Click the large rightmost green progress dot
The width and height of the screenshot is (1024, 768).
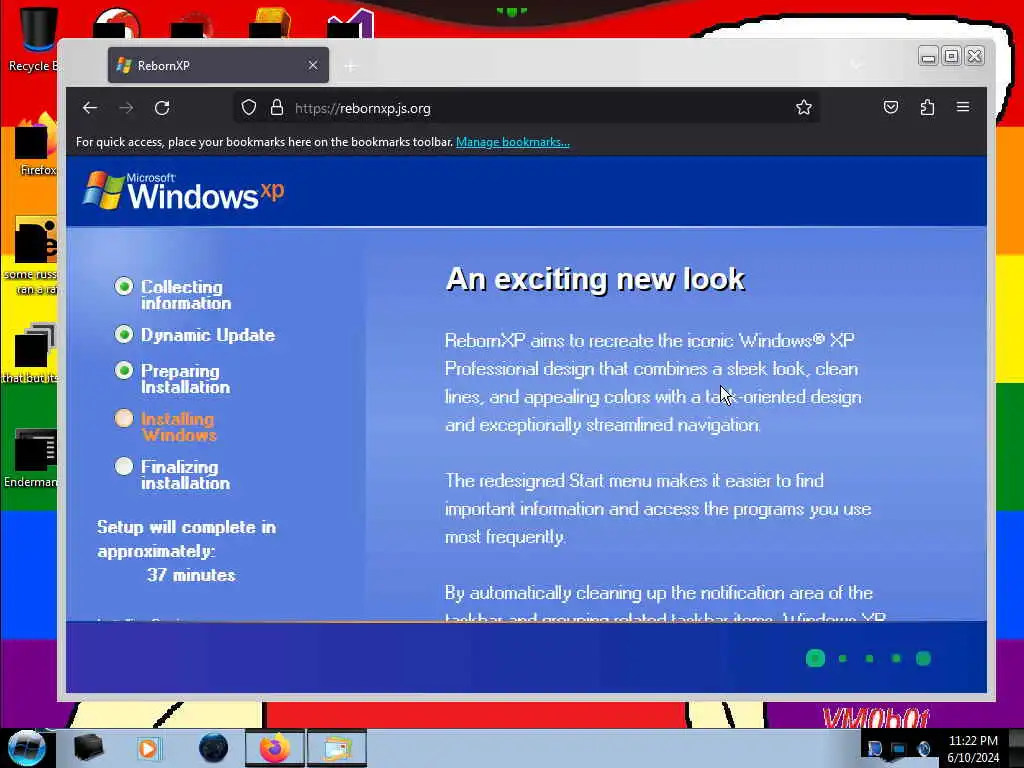pos(923,658)
